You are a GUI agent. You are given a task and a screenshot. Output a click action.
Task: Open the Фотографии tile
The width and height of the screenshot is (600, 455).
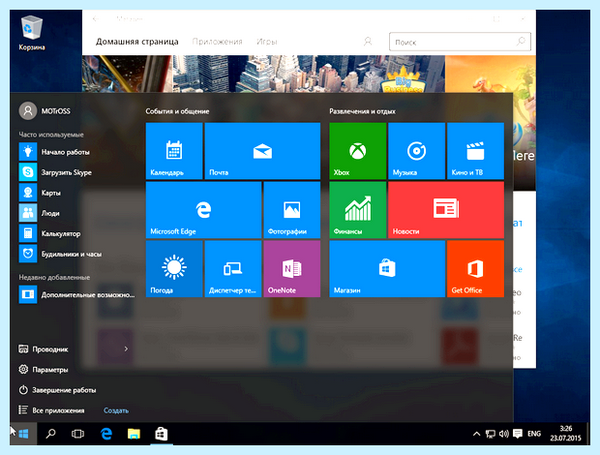[292, 210]
